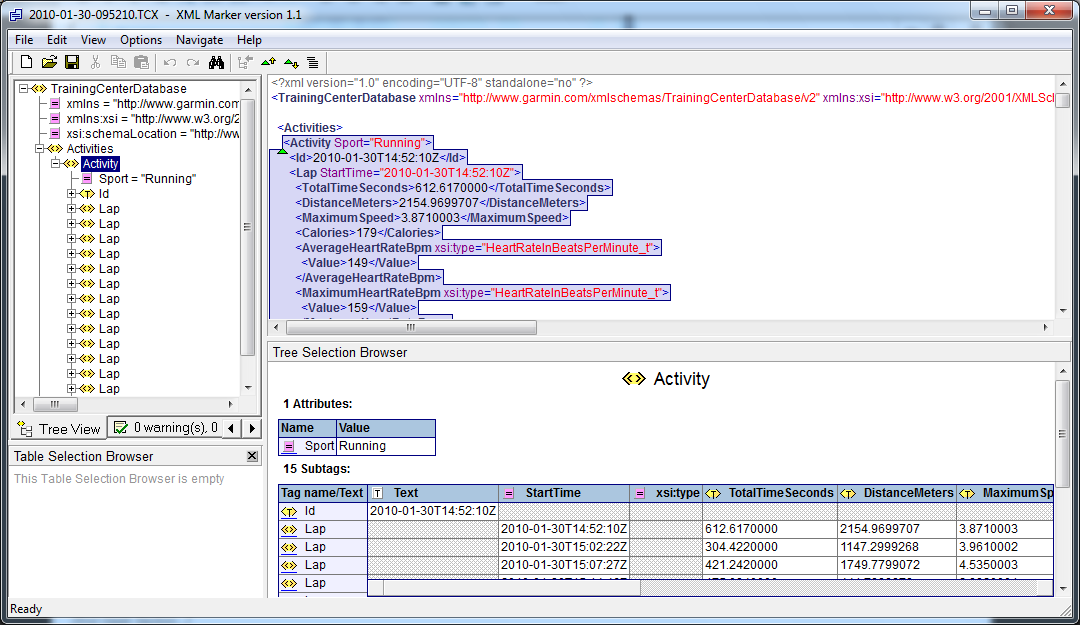Viewport: 1080px width, 625px height.
Task: Click the Undo arrow toolbar icon
Action: (169, 63)
